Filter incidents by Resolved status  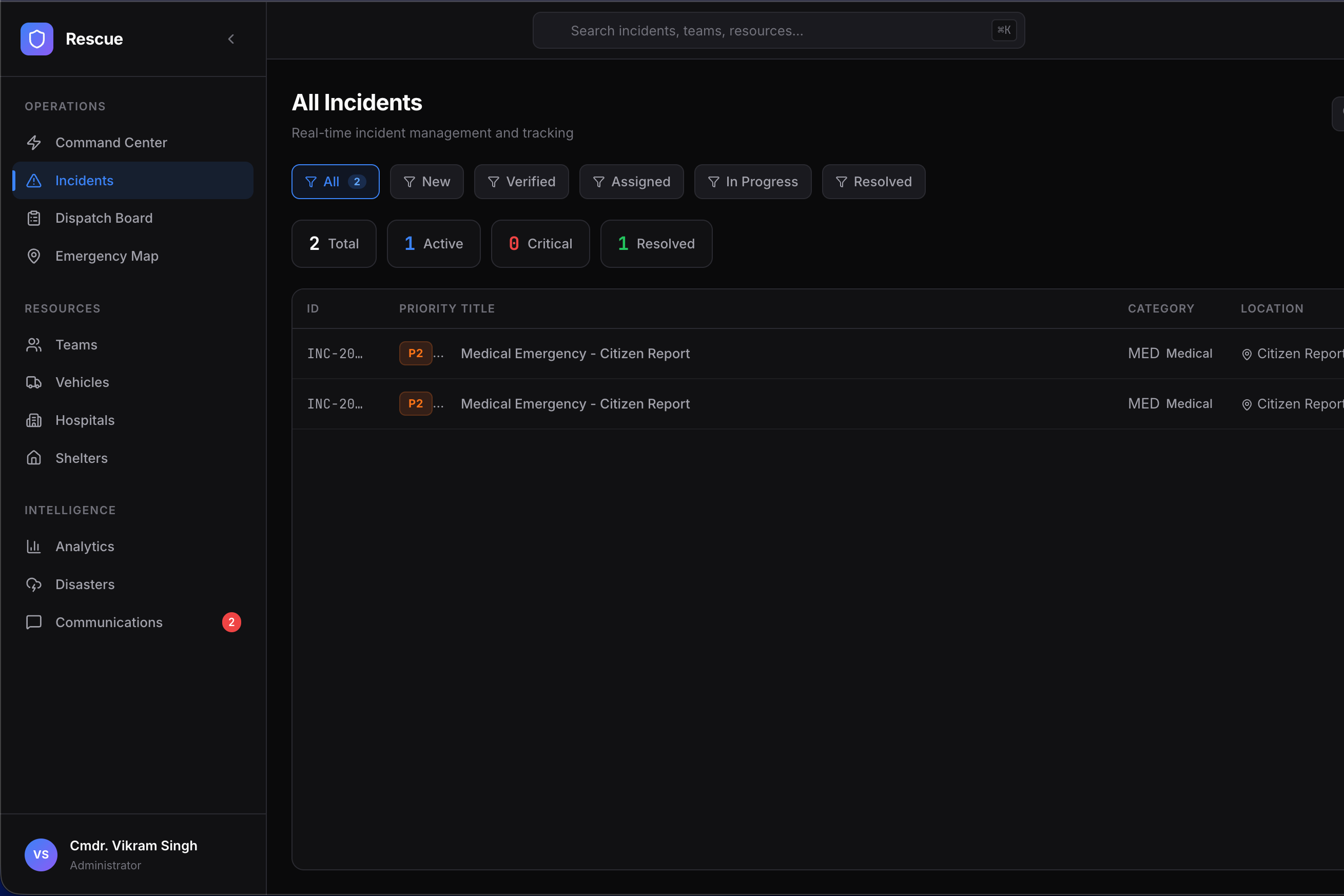click(x=874, y=182)
